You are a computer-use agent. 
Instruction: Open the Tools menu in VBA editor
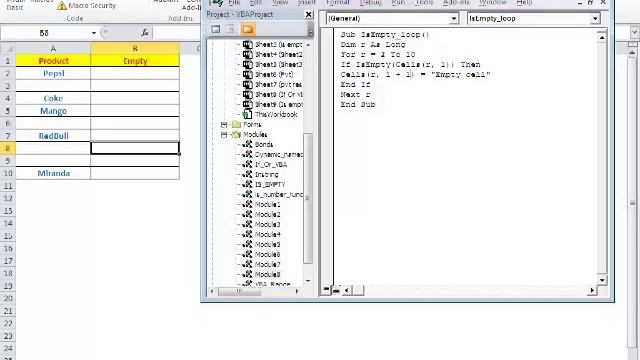424,2
